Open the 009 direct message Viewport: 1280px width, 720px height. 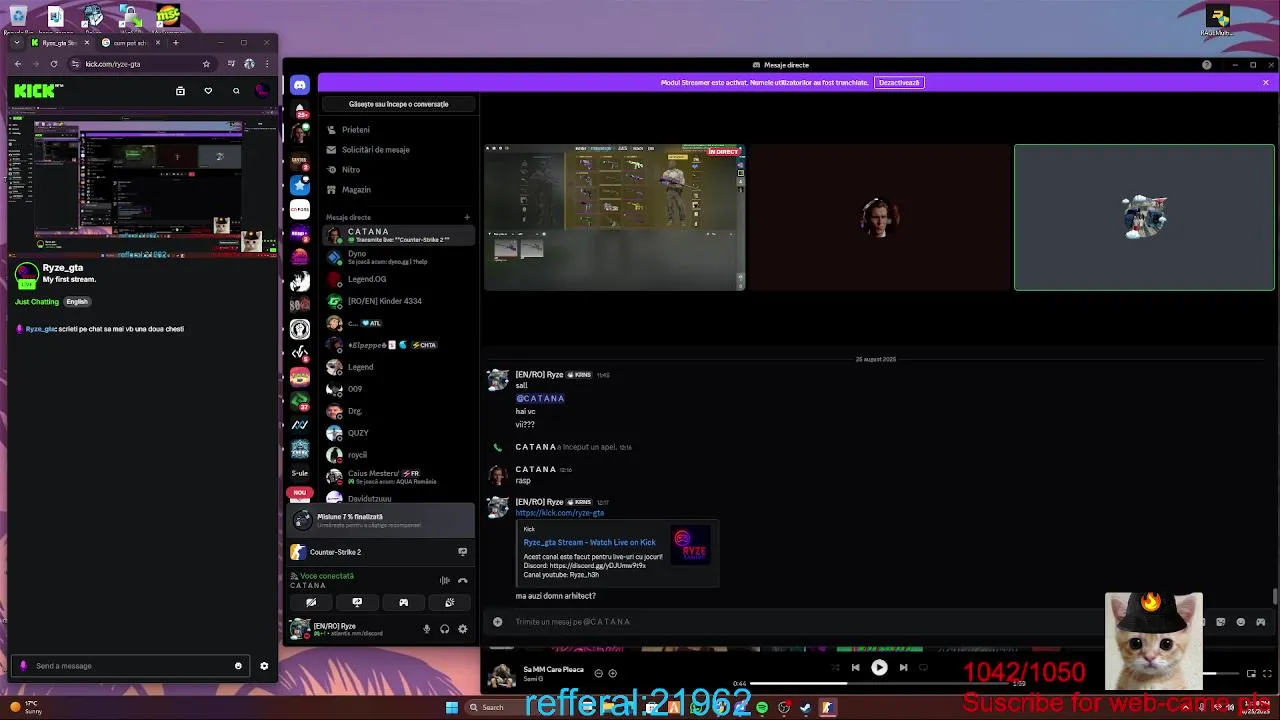click(x=397, y=389)
